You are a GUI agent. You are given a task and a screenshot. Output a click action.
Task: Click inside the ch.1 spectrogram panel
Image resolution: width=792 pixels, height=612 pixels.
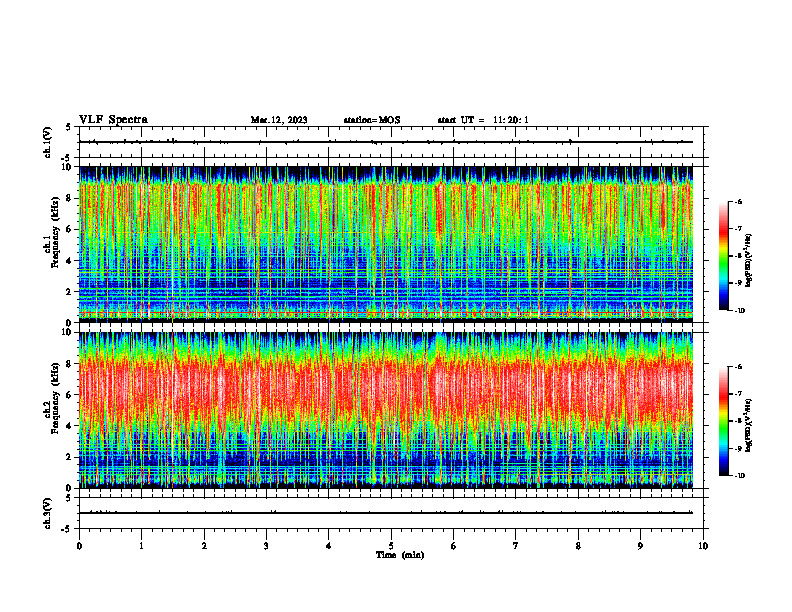386,244
